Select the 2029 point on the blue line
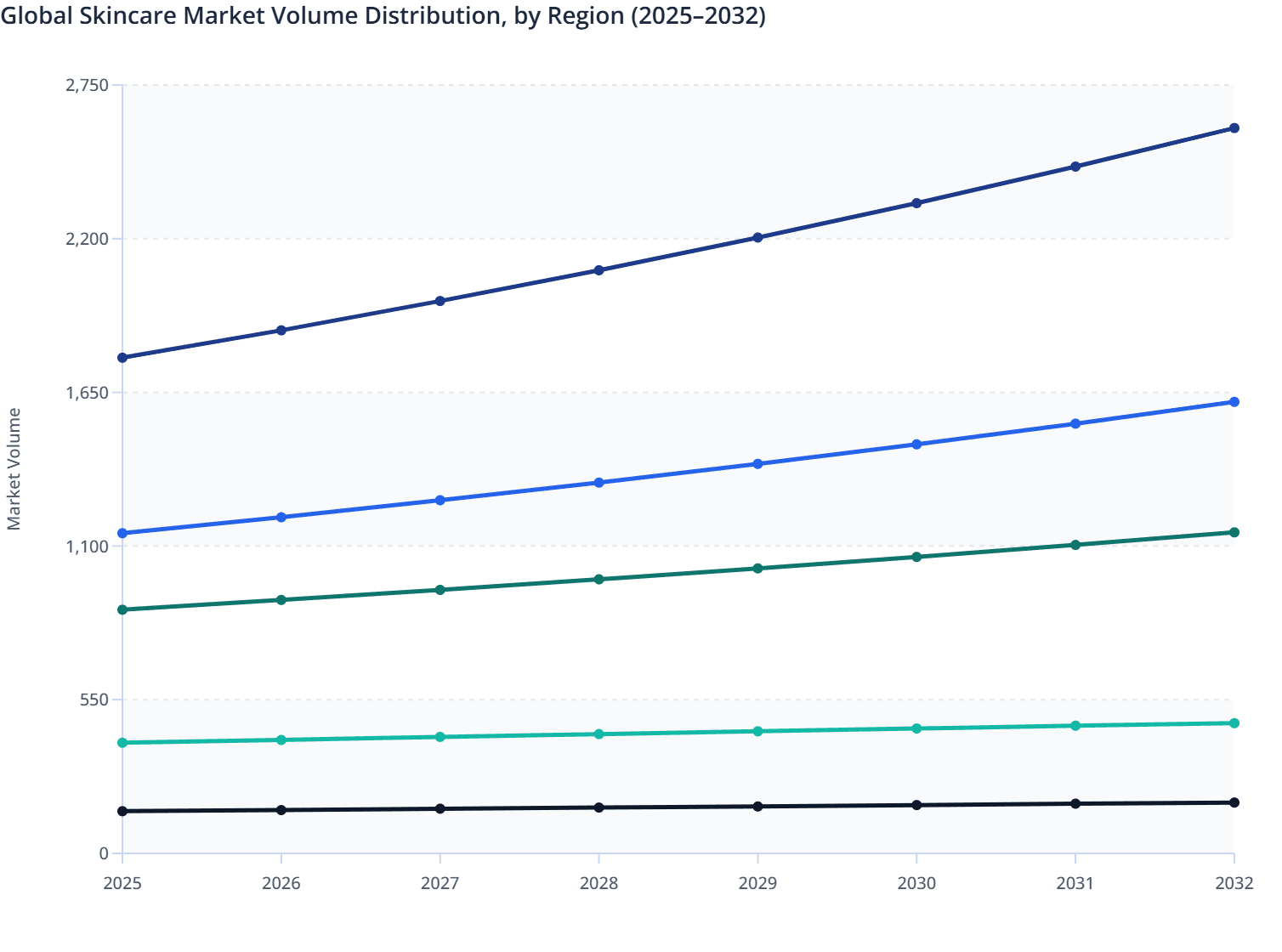 click(x=757, y=464)
